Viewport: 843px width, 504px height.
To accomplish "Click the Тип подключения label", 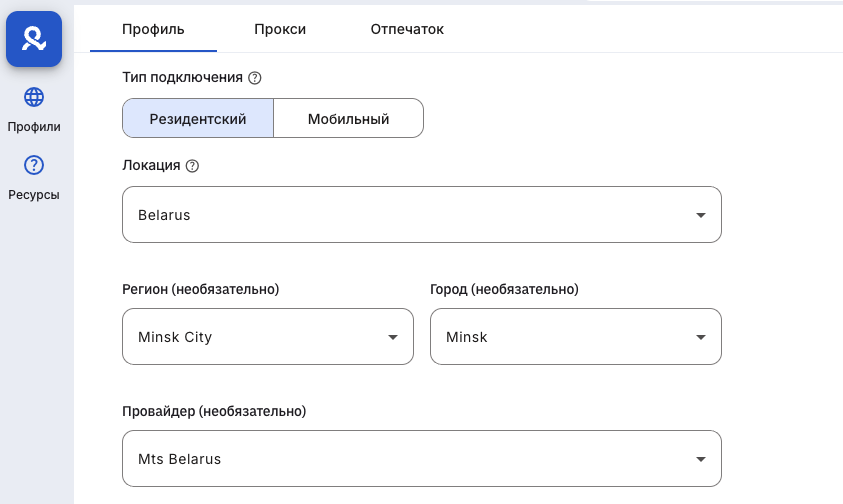I will pyautogui.click(x=182, y=77).
